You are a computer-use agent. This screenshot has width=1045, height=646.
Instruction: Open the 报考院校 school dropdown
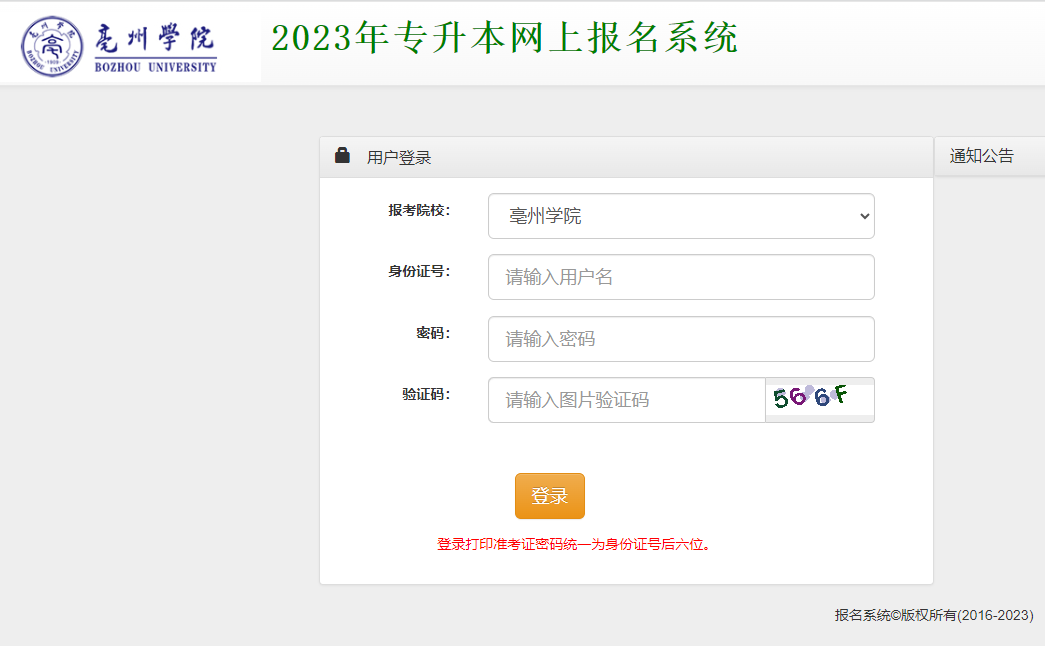point(680,216)
